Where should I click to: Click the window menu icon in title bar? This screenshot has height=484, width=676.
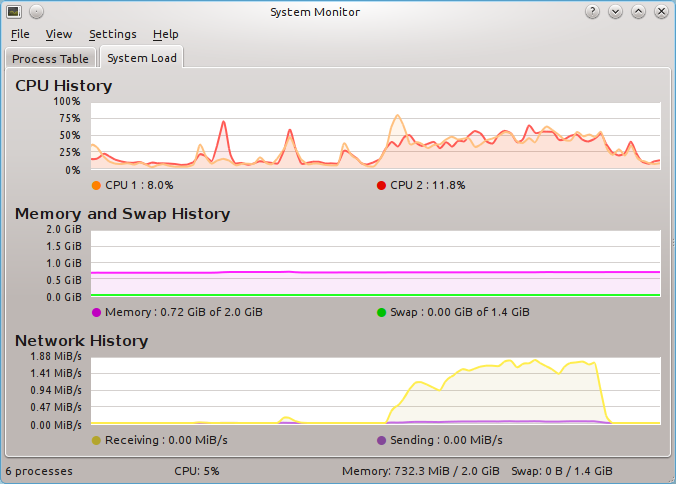[14, 12]
